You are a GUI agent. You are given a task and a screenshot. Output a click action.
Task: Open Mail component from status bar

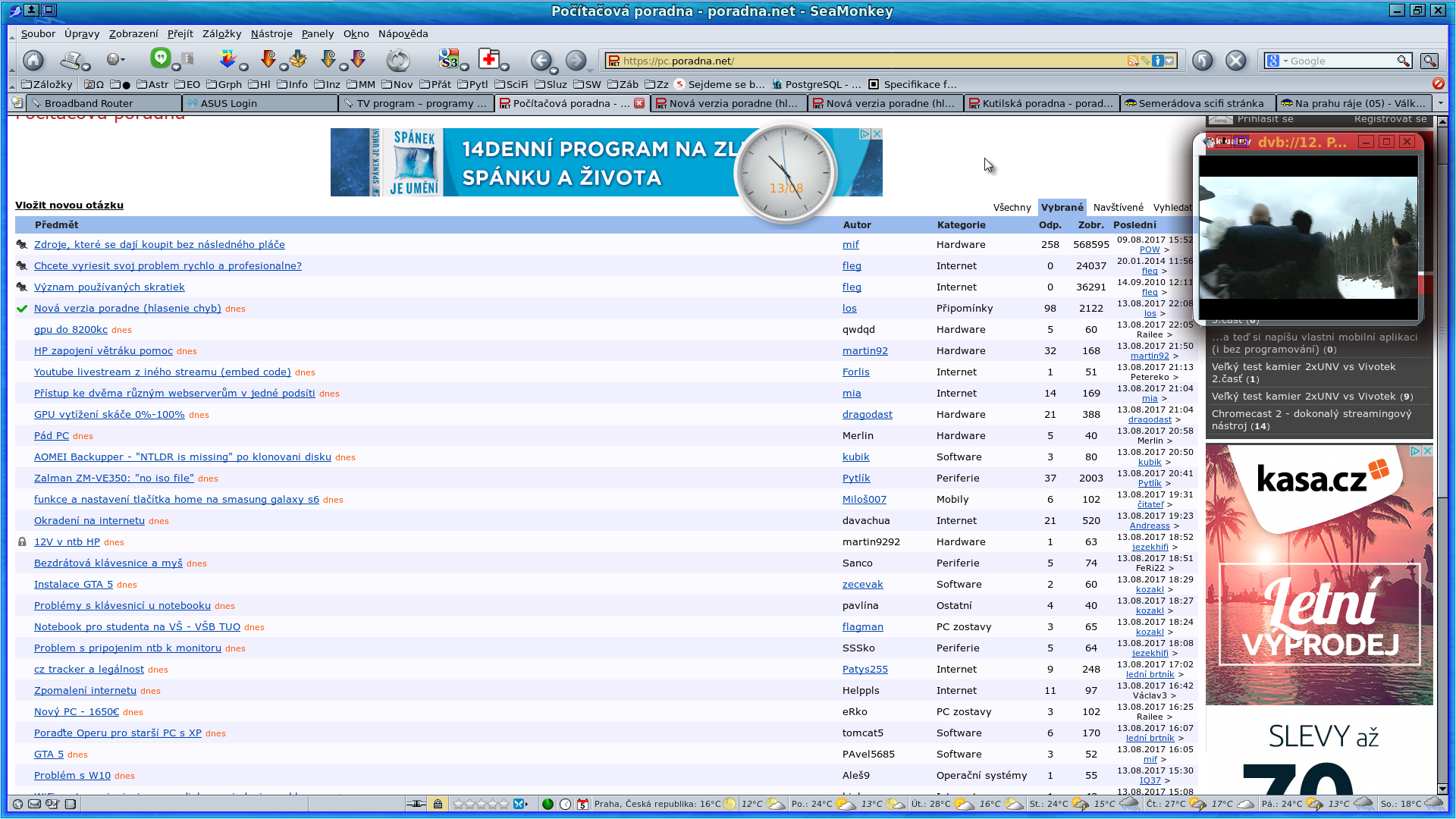click(35, 804)
